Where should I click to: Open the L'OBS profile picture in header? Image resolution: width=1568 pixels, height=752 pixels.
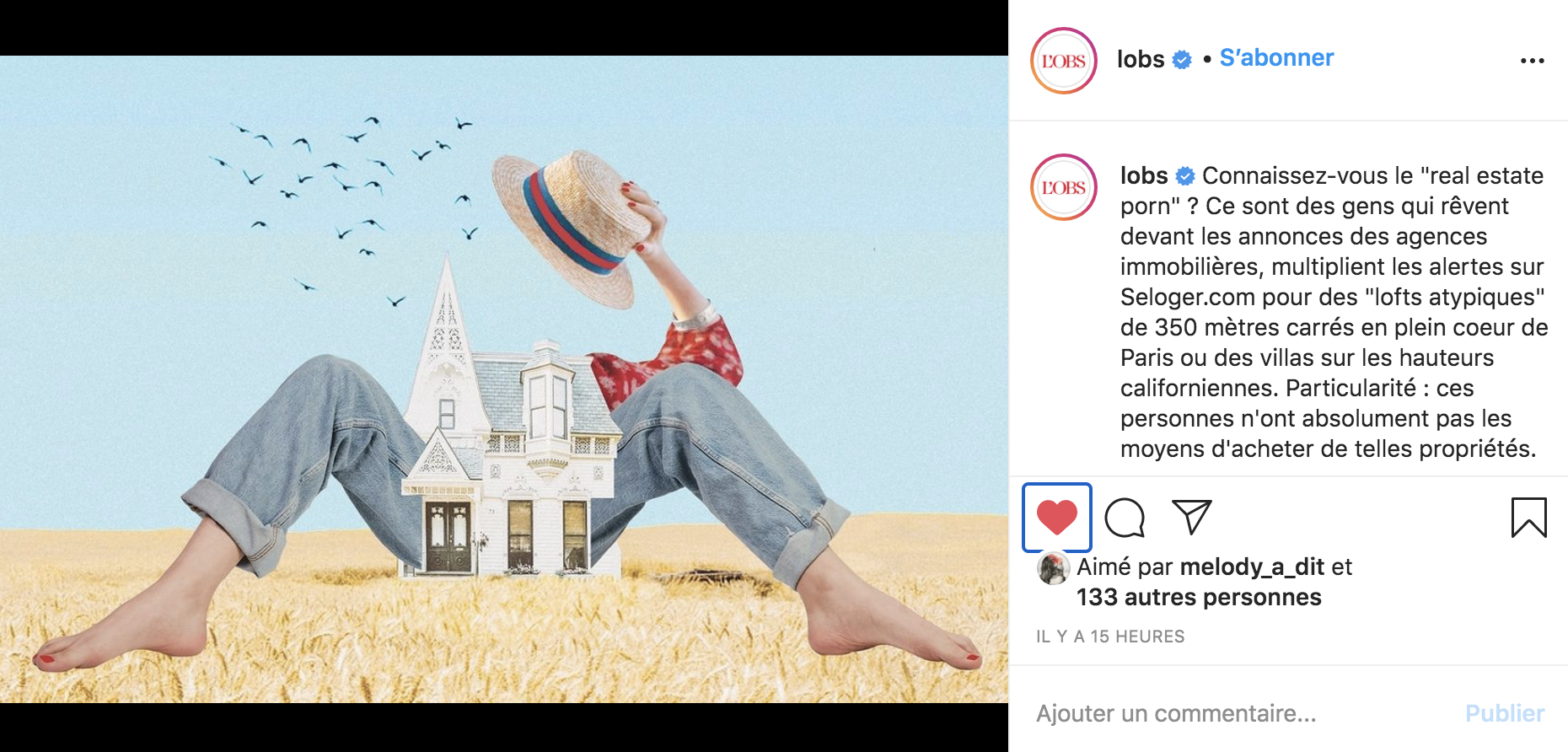1064,61
